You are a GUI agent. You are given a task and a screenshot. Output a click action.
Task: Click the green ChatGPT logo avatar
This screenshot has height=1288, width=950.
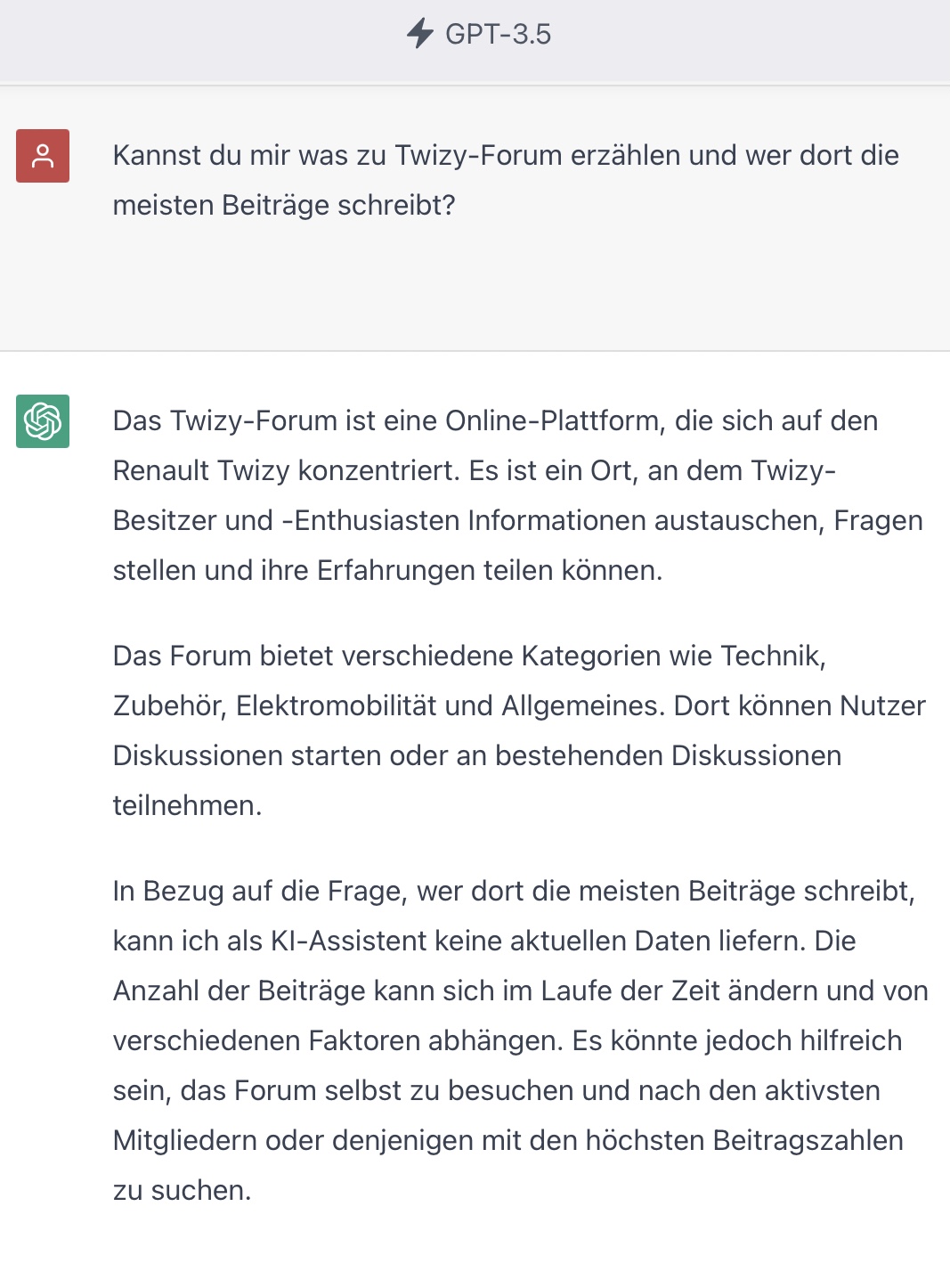coord(43,421)
